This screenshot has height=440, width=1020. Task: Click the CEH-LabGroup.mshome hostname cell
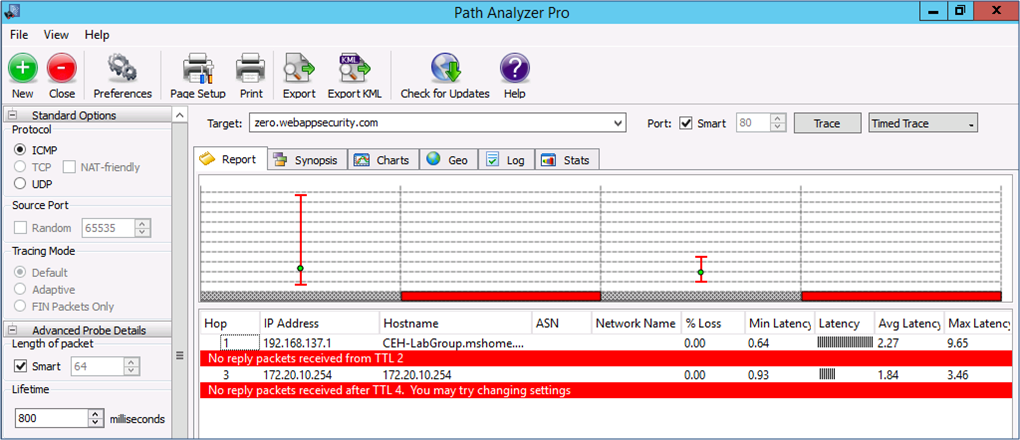point(455,342)
